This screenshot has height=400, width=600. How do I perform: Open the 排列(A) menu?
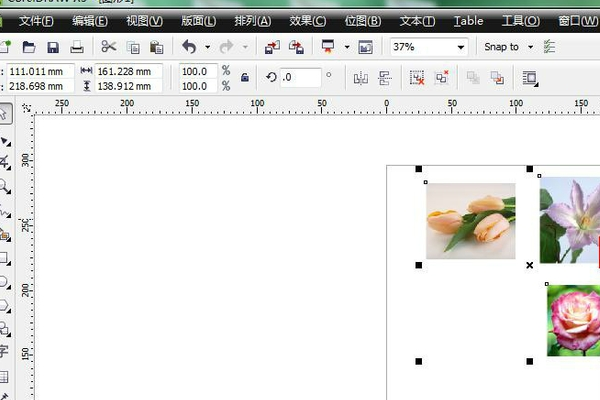[253, 21]
